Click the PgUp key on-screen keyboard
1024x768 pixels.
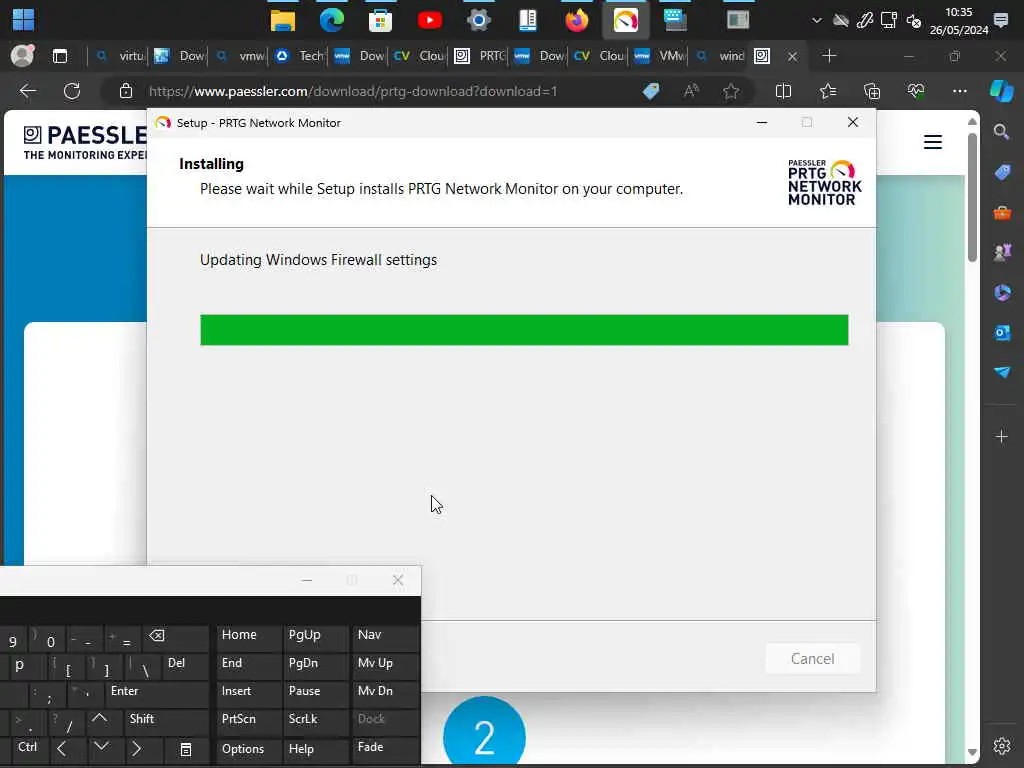click(x=316, y=637)
